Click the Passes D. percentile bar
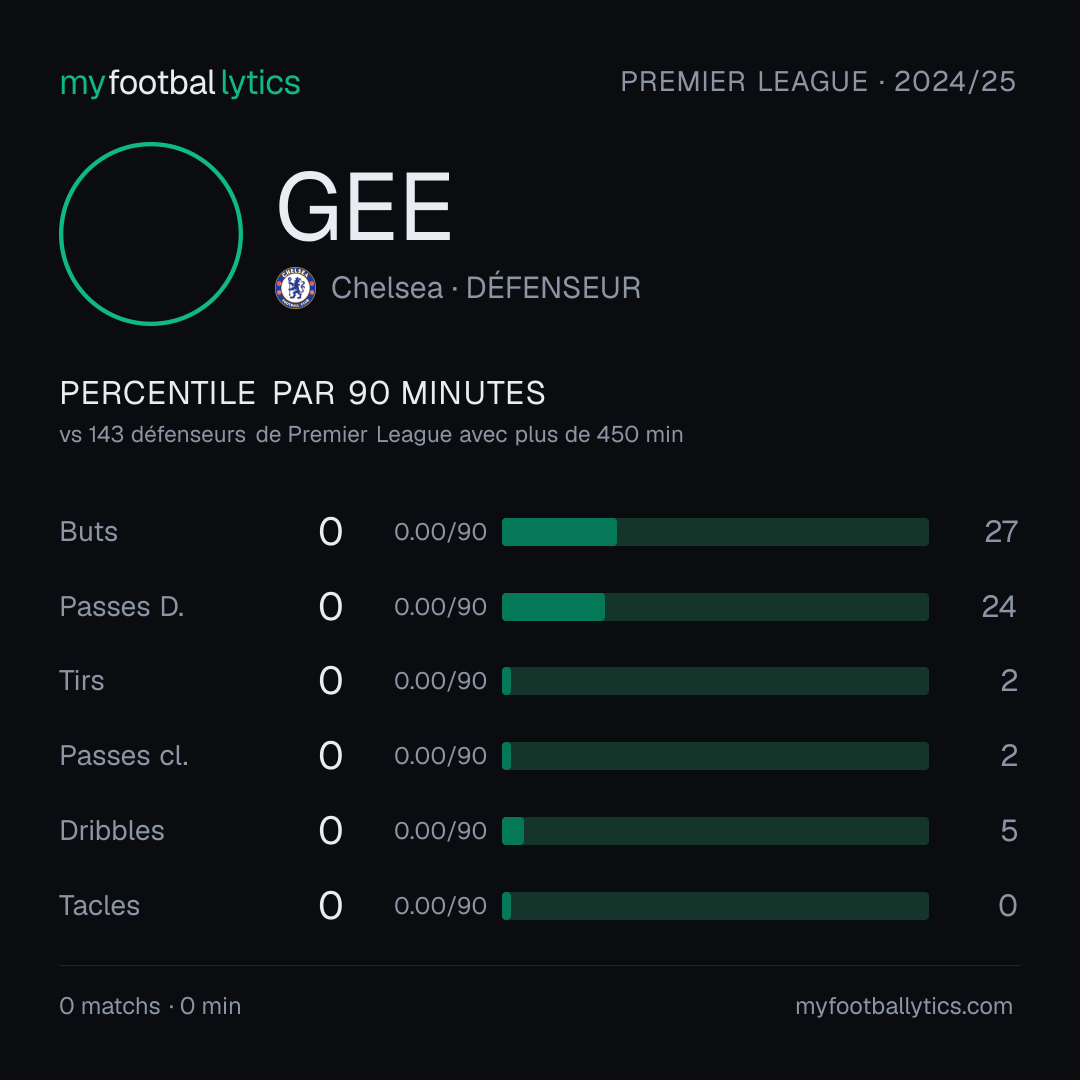 715,607
